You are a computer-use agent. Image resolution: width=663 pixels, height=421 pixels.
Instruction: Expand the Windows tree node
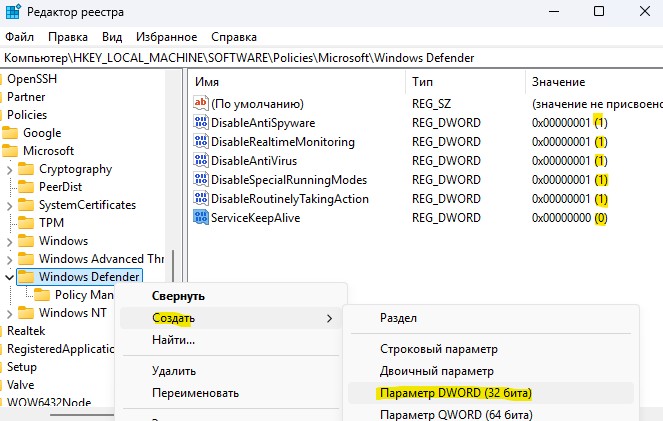click(x=10, y=242)
